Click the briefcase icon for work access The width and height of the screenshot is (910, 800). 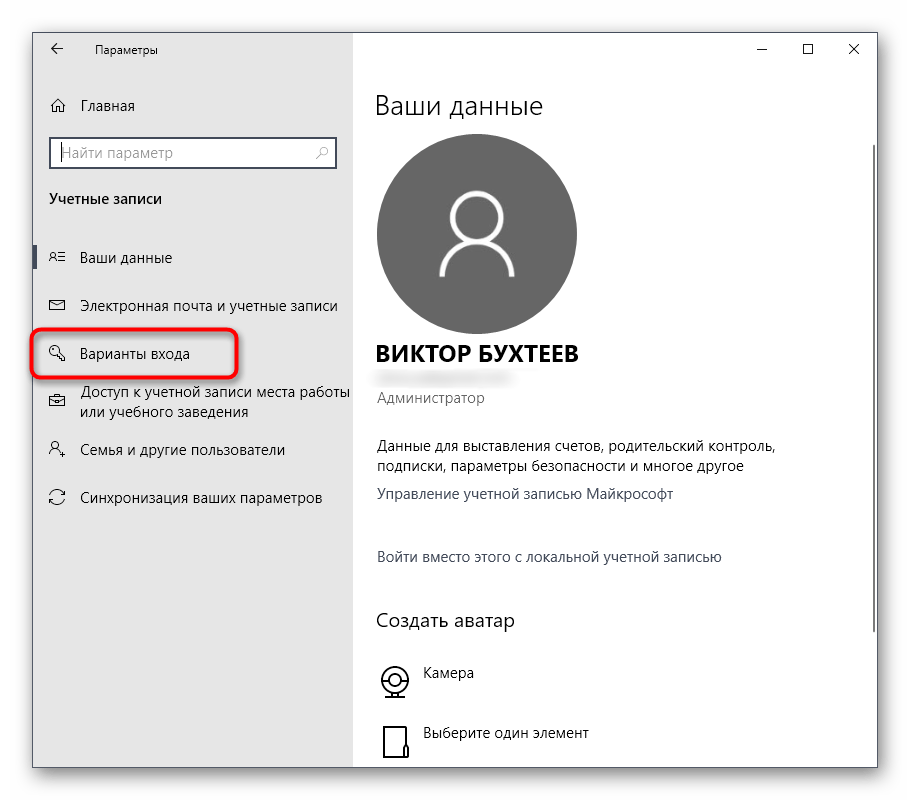click(x=58, y=401)
